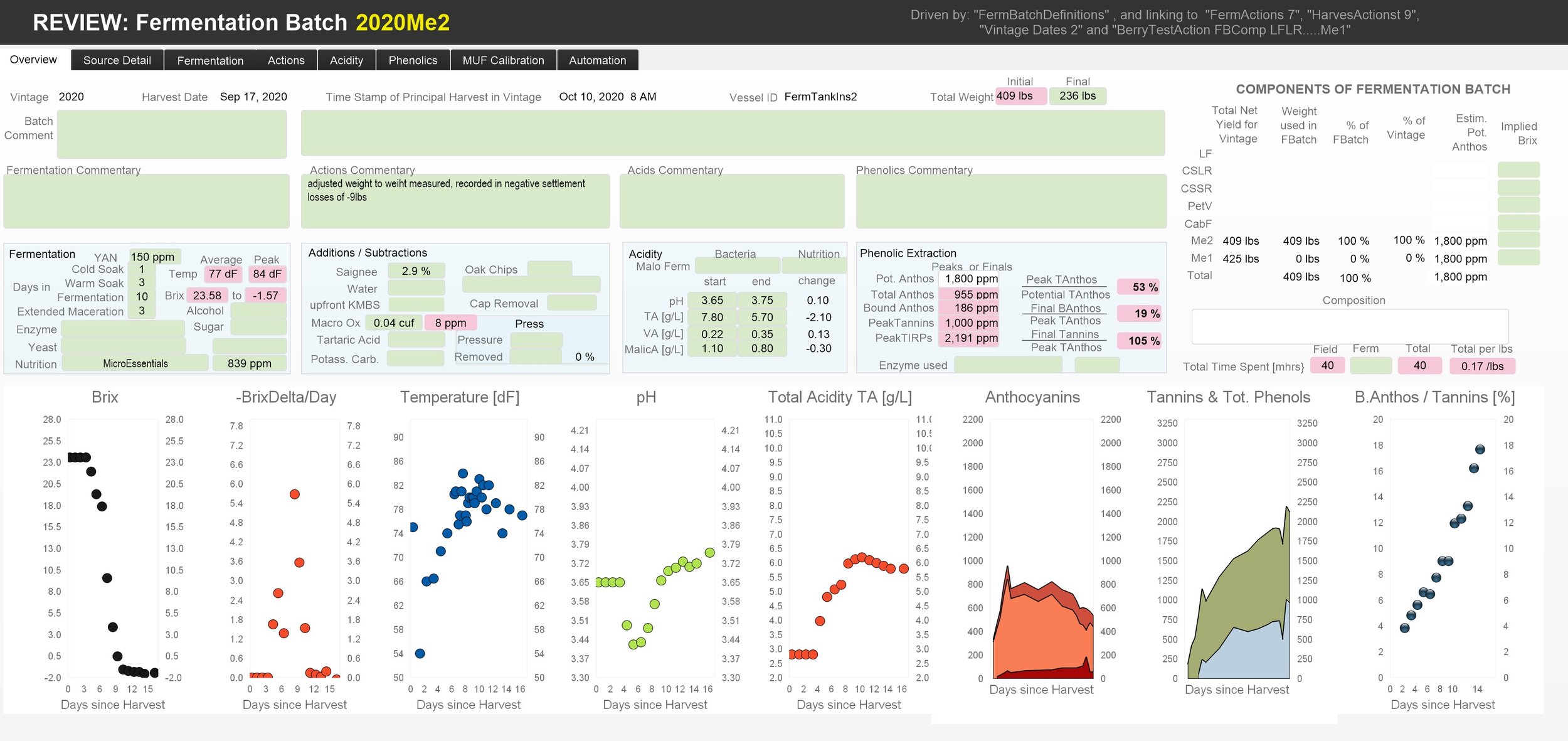Click the MicroEssentials nutrition field
The width and height of the screenshot is (1568, 741).
pyautogui.click(x=135, y=363)
